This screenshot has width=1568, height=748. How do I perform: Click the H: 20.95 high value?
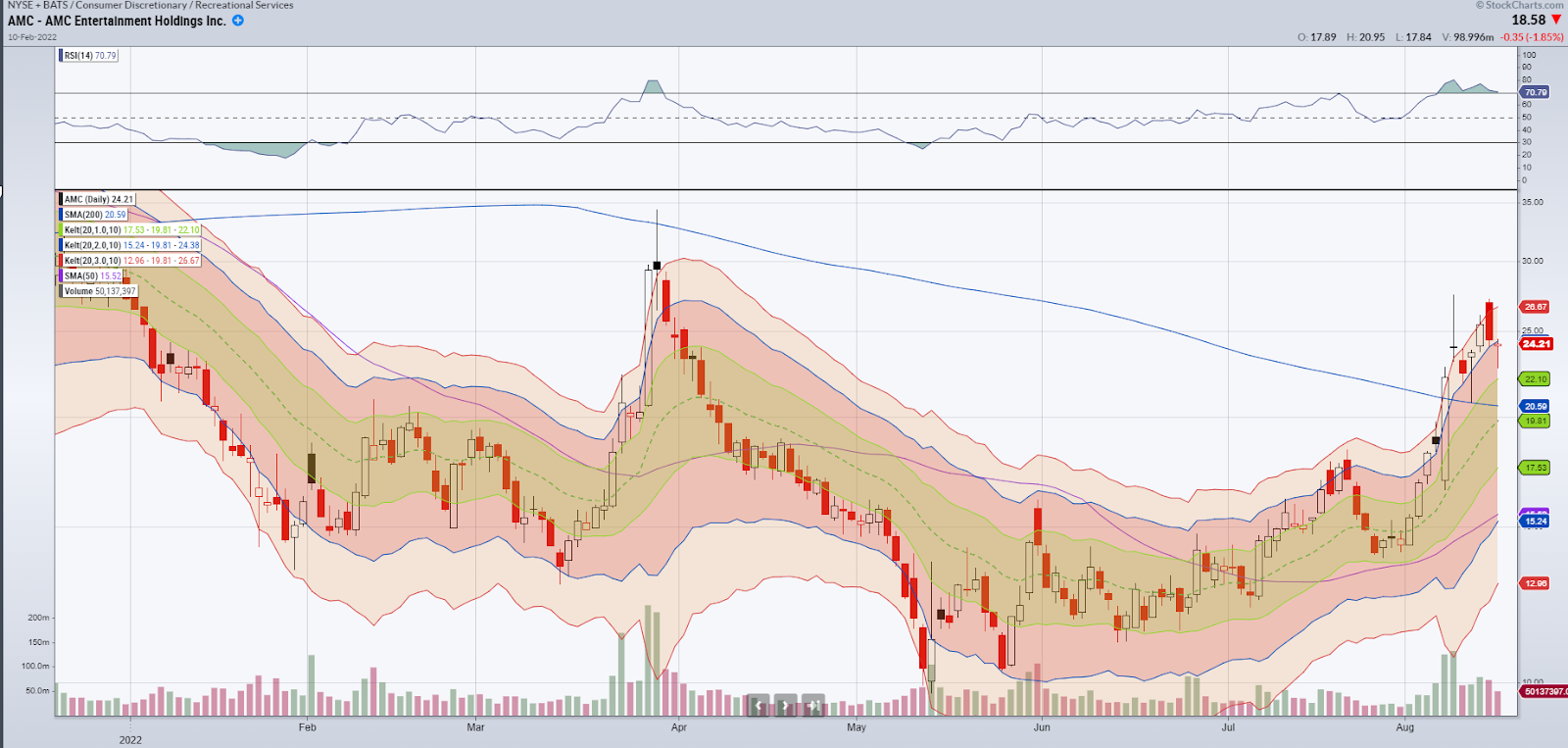click(x=1365, y=37)
